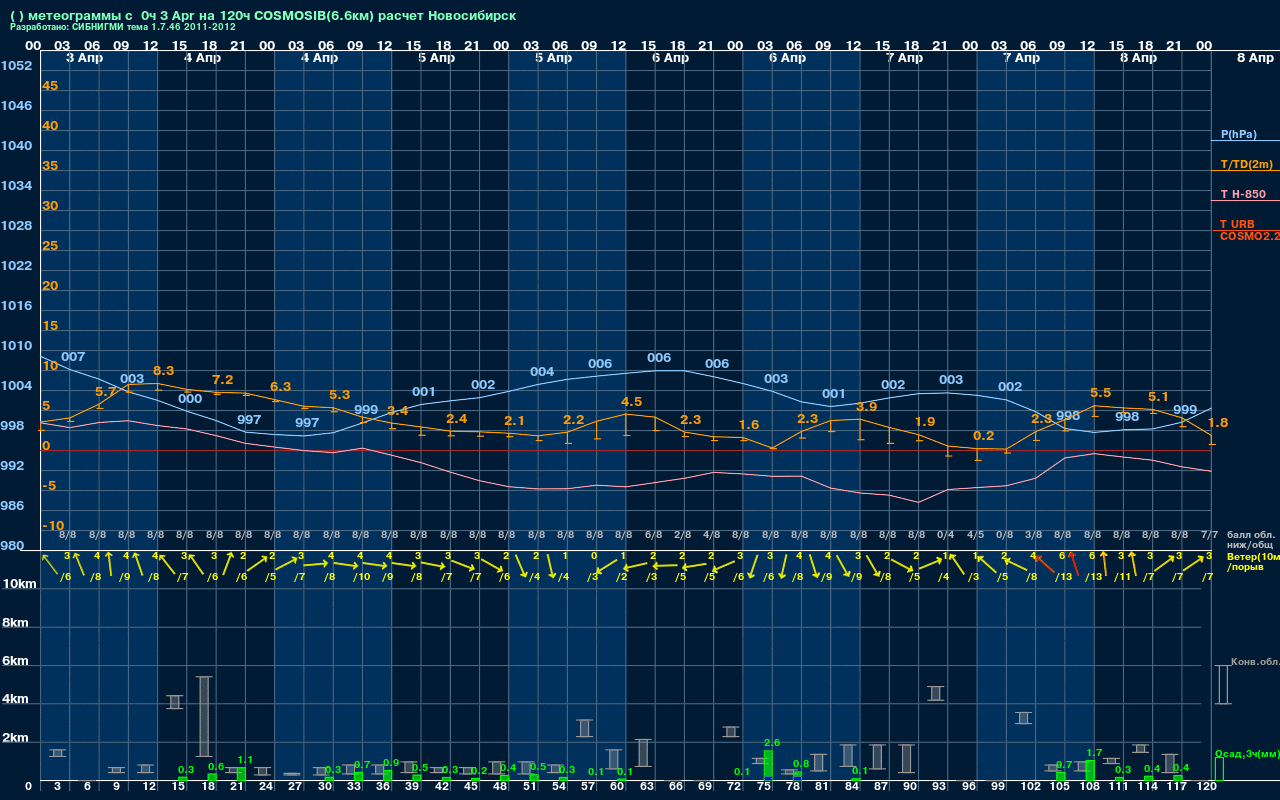The width and height of the screenshot is (1280, 800).
Task: Click the 2/8 cloud cover value
Action: click(x=683, y=535)
